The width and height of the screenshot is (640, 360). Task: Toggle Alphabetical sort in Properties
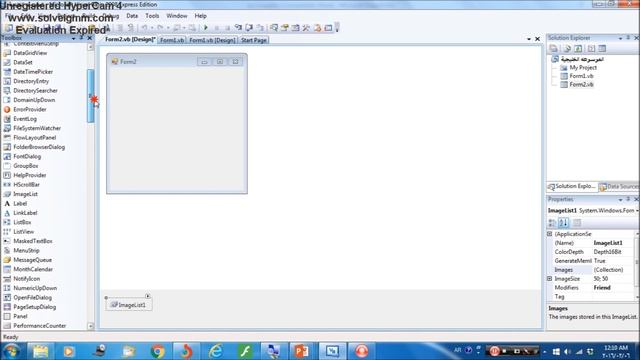564,222
